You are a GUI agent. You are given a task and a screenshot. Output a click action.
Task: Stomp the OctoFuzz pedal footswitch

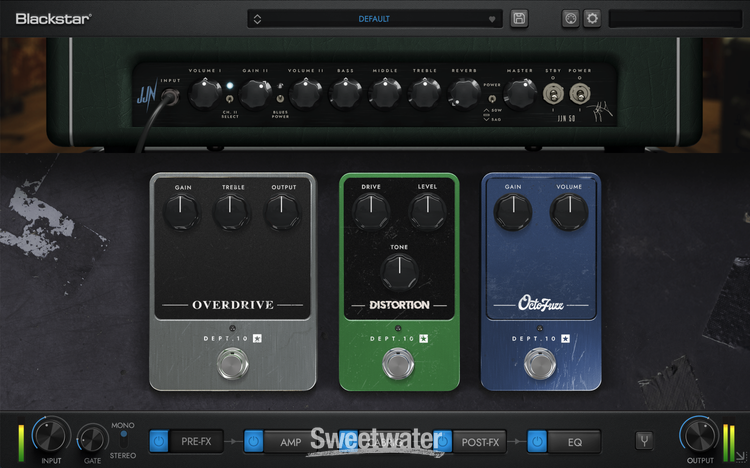tap(540, 364)
